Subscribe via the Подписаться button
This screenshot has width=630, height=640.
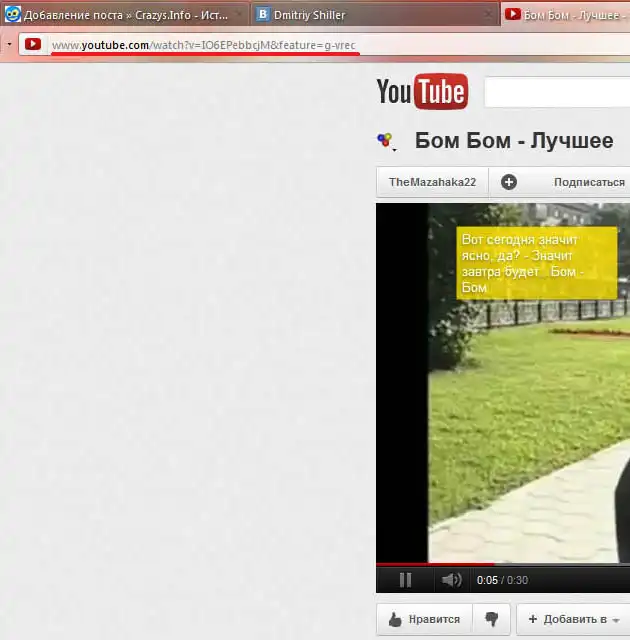pos(588,182)
